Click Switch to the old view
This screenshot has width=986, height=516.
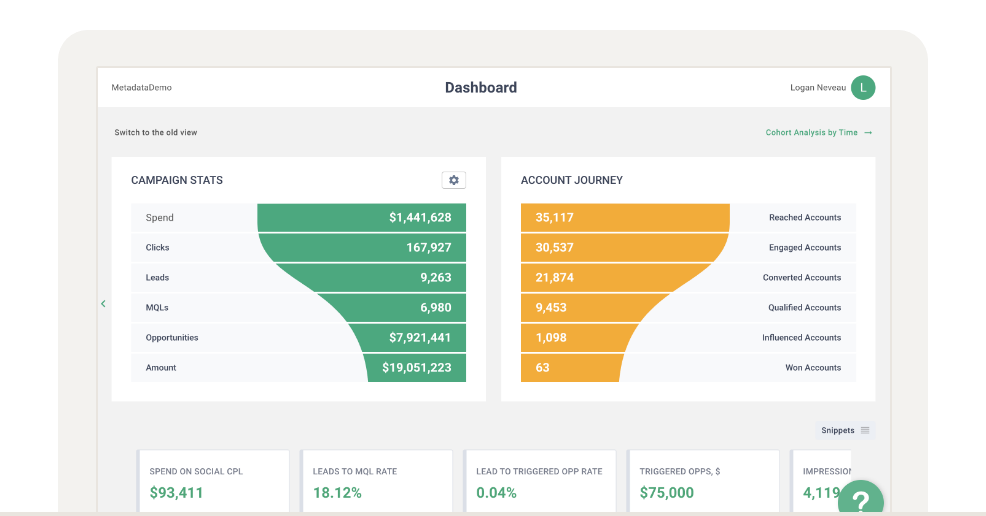(x=155, y=133)
